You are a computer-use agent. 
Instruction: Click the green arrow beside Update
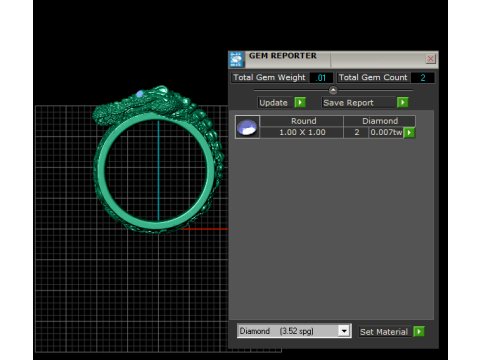pyautogui.click(x=300, y=102)
